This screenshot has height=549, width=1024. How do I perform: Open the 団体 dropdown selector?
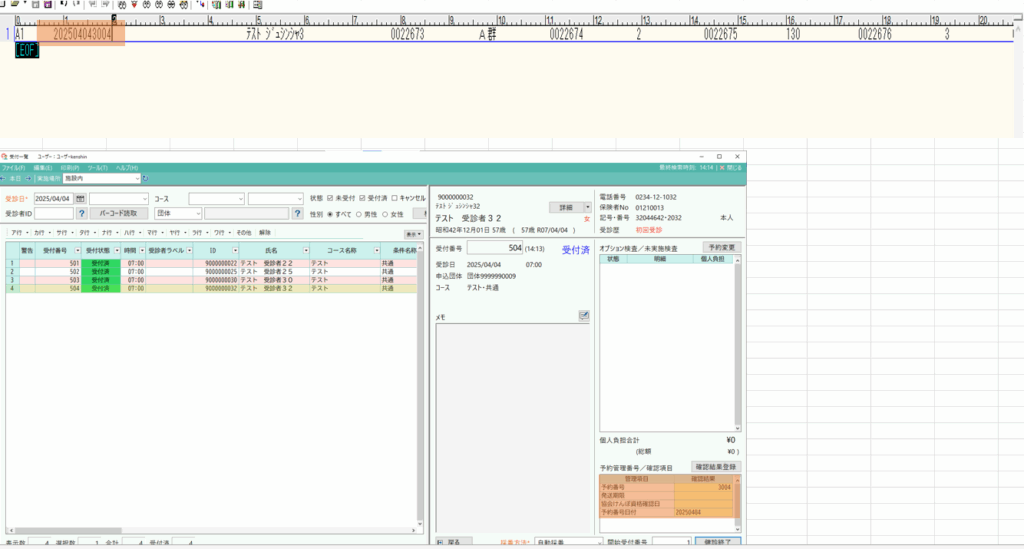point(197,213)
